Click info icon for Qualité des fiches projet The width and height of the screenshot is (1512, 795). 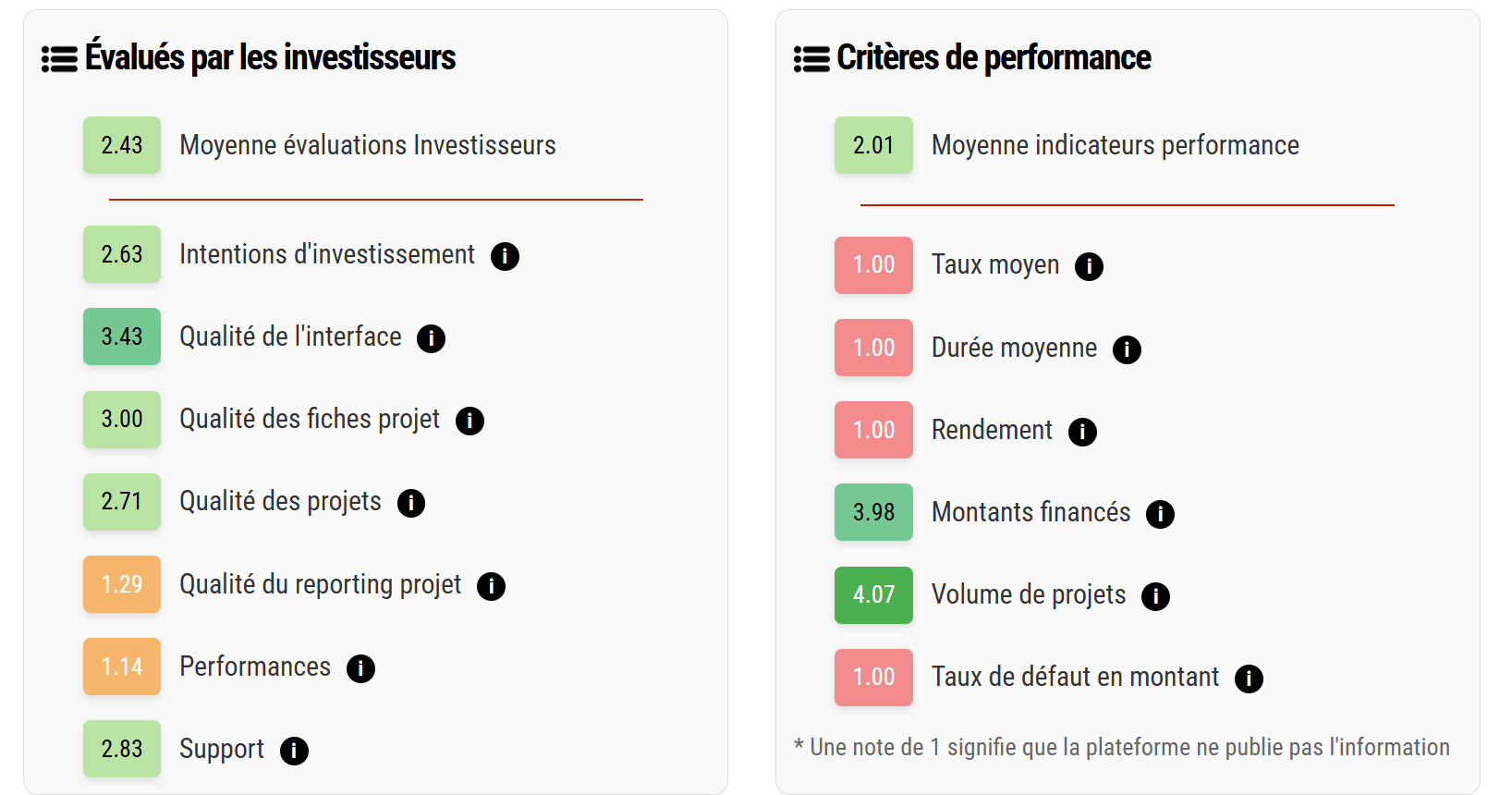(469, 421)
